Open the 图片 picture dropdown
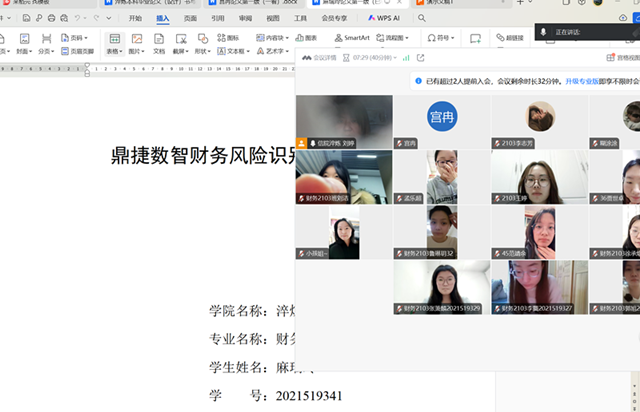Image resolution: width=640 pixels, height=412 pixels. click(137, 44)
